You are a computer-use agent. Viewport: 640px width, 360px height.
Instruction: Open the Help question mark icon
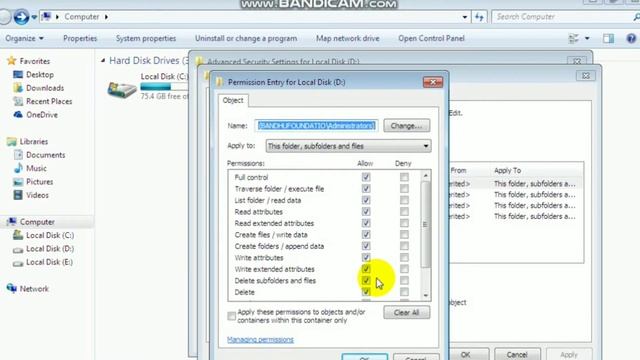coord(631,38)
